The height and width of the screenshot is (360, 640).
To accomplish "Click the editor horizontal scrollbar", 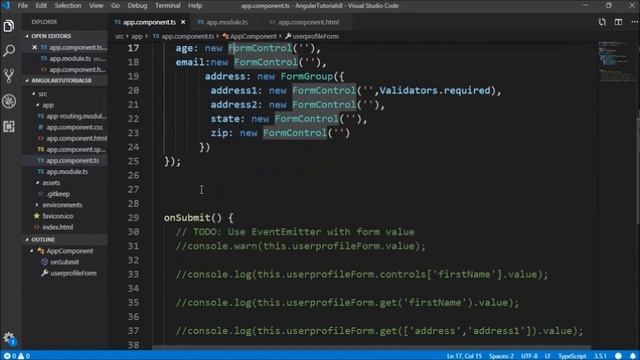I will coord(371,348).
